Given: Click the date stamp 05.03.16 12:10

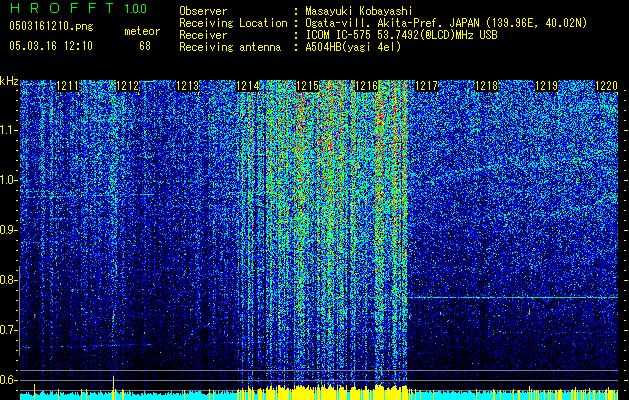Looking at the screenshot, I should click(51, 46).
